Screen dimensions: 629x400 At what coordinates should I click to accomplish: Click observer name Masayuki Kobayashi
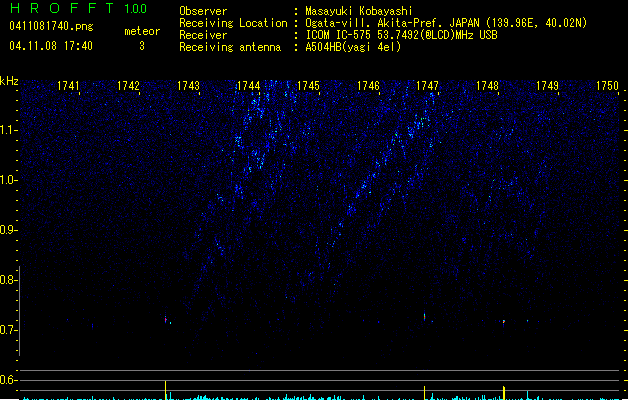click(x=359, y=11)
